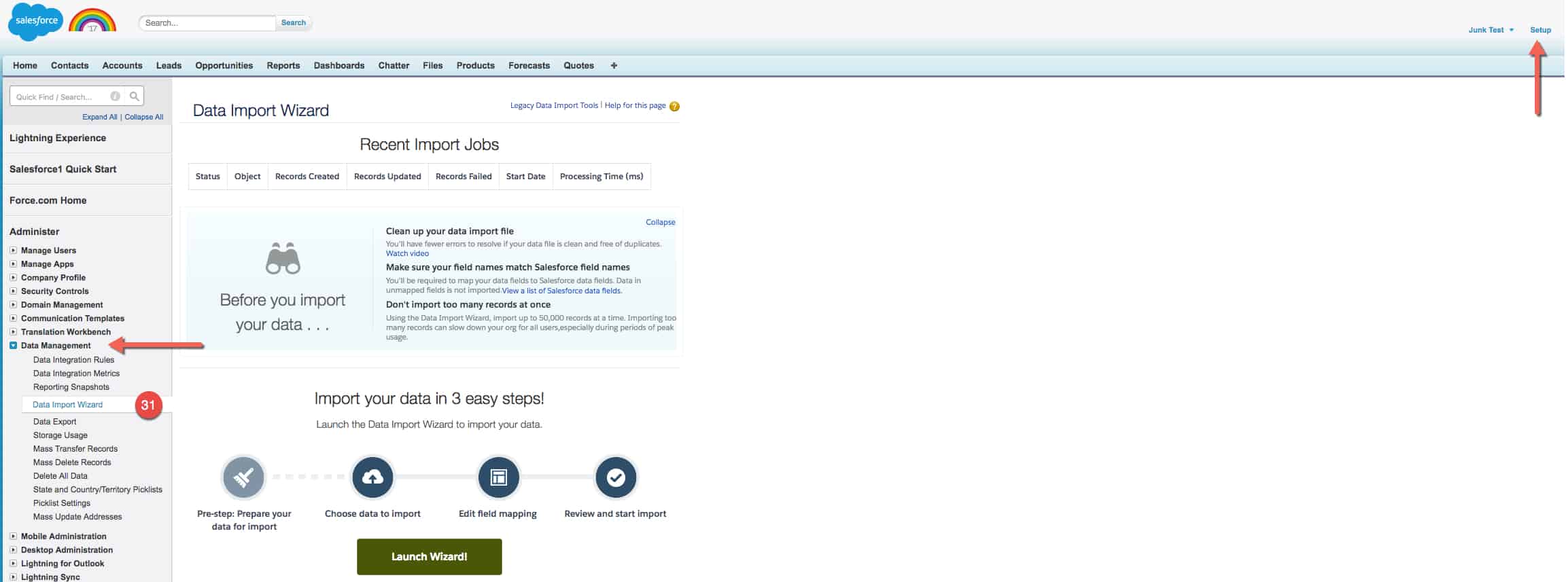
Task: Switch to the Accounts tab
Action: click(x=122, y=66)
